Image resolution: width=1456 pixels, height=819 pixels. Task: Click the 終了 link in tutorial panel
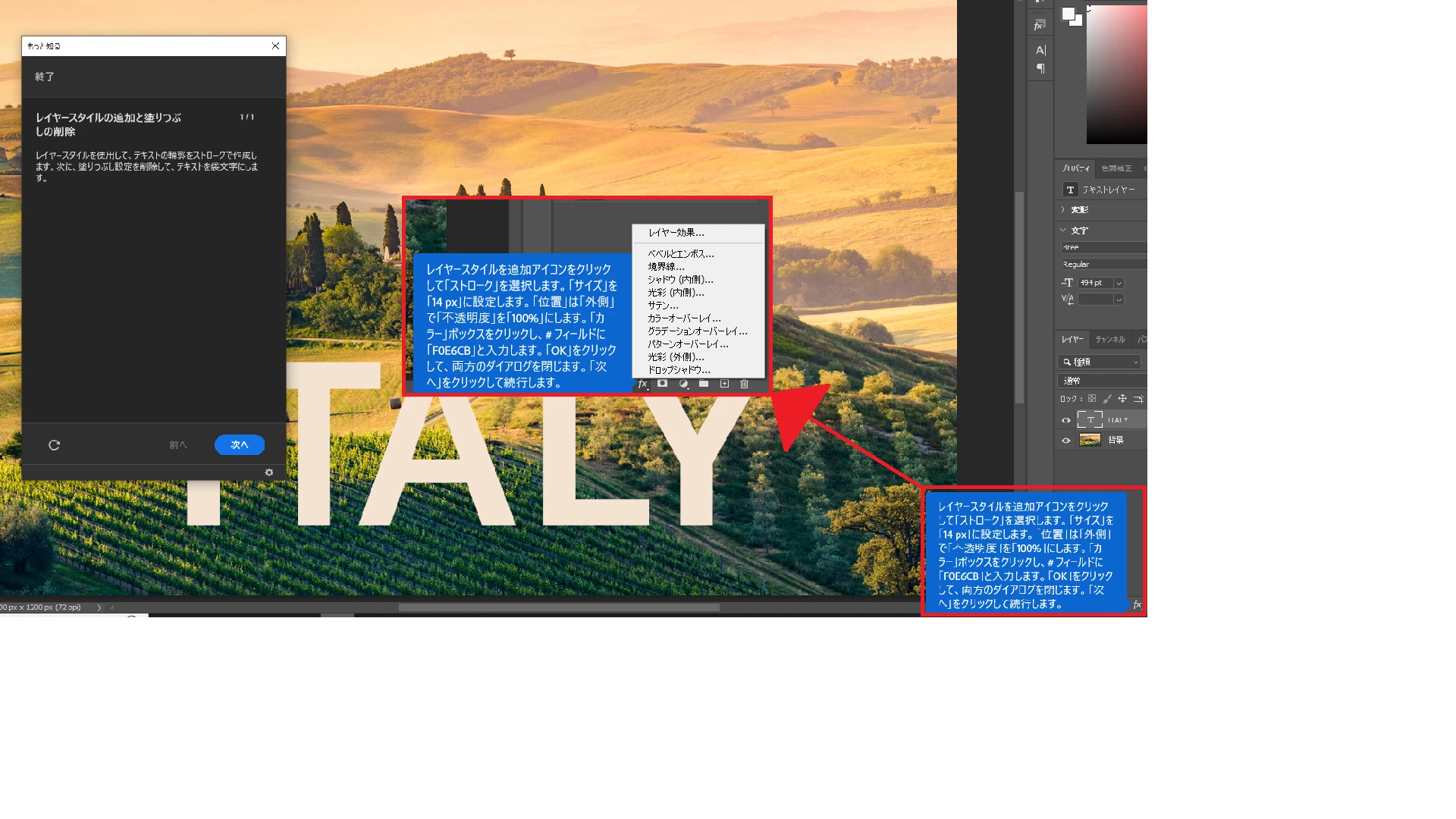44,77
